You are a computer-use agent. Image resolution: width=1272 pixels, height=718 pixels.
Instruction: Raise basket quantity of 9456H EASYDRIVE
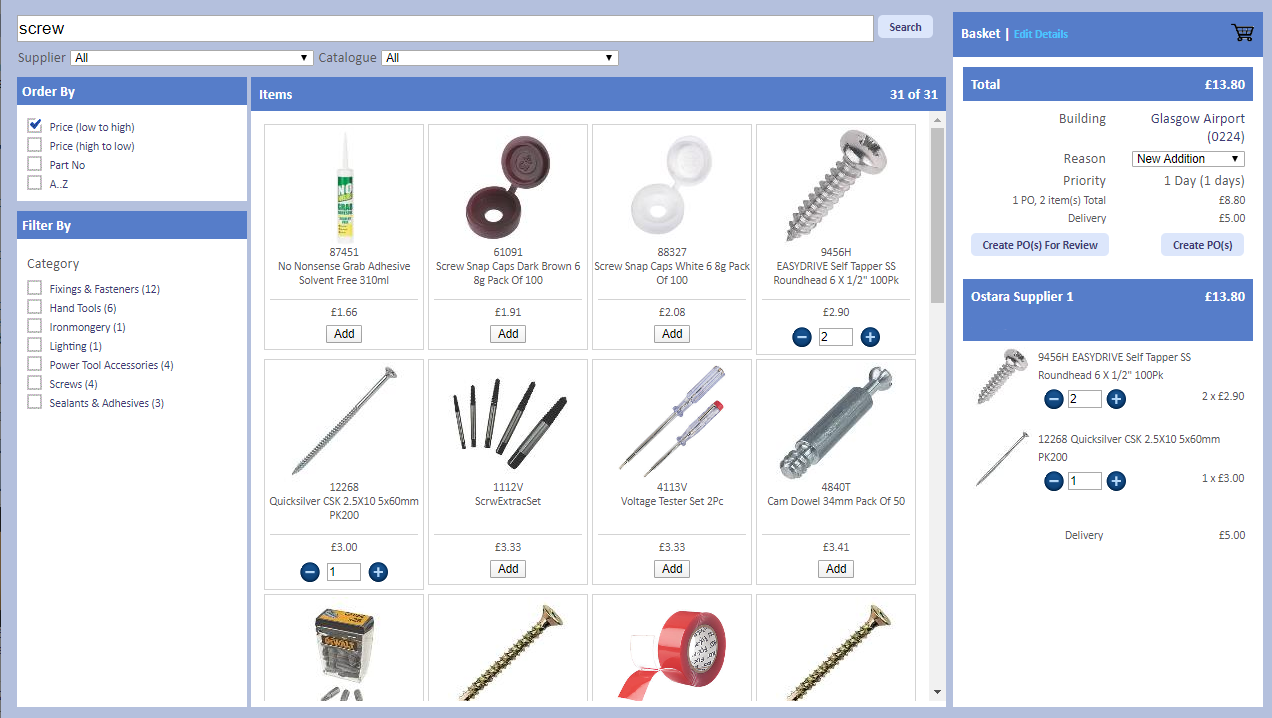click(1116, 399)
